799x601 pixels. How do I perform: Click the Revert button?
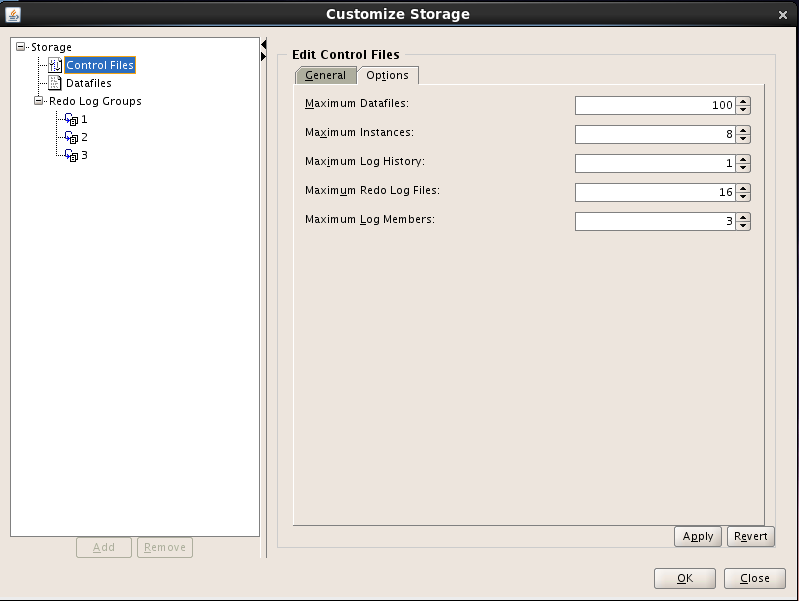[751, 536]
